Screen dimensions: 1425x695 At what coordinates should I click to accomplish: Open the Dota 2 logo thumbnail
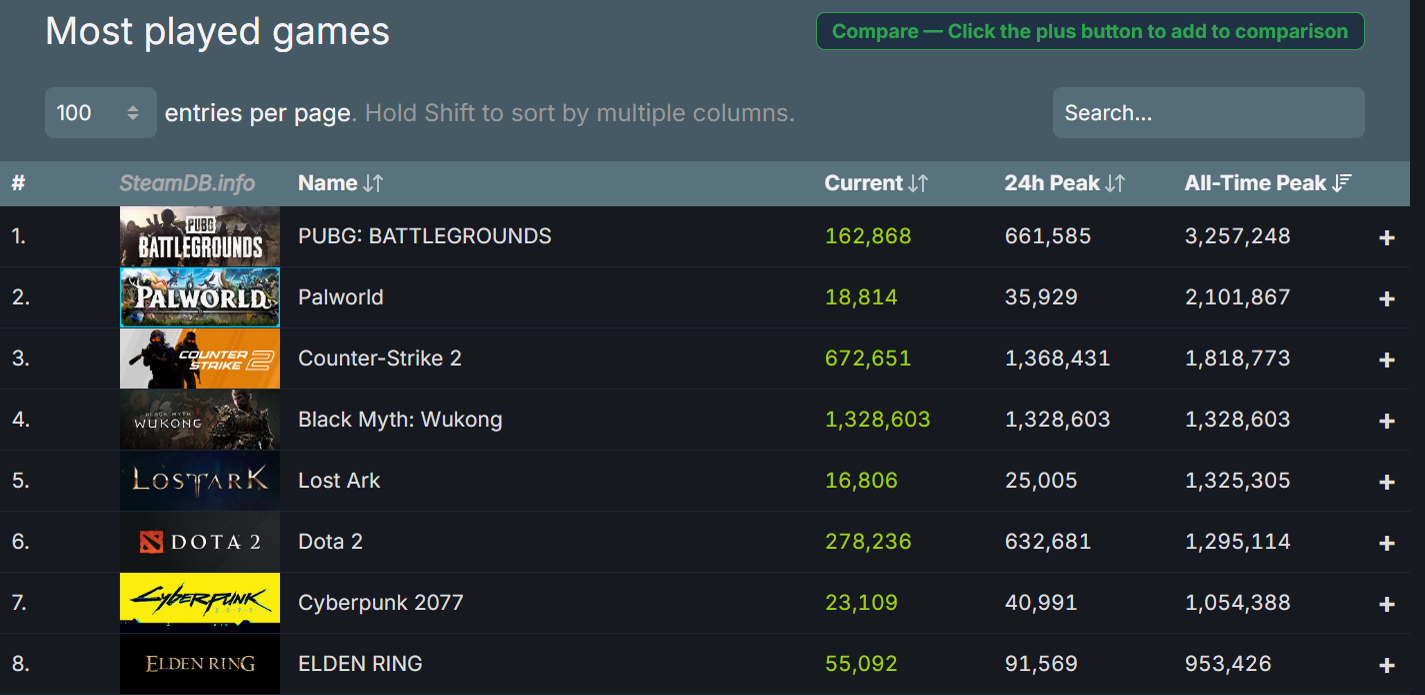coord(200,541)
